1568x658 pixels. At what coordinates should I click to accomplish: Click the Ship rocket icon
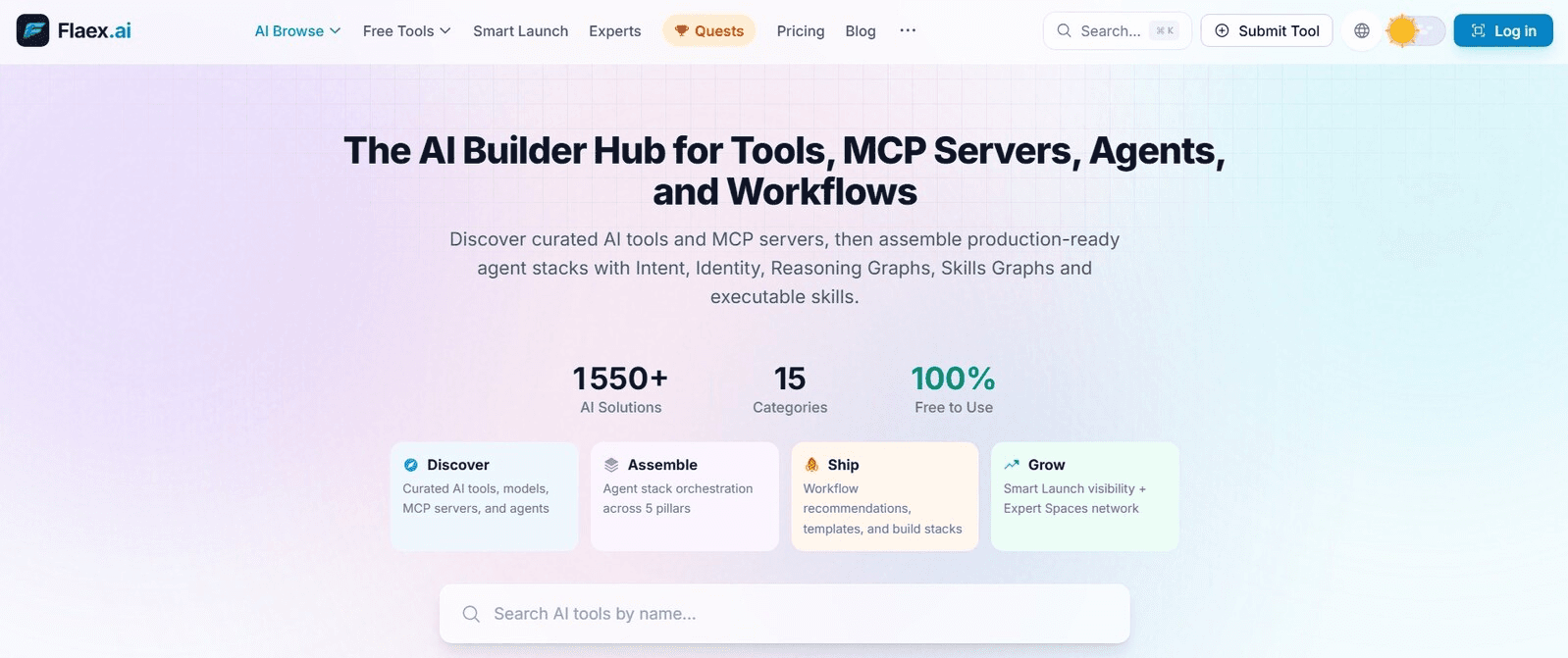point(811,465)
